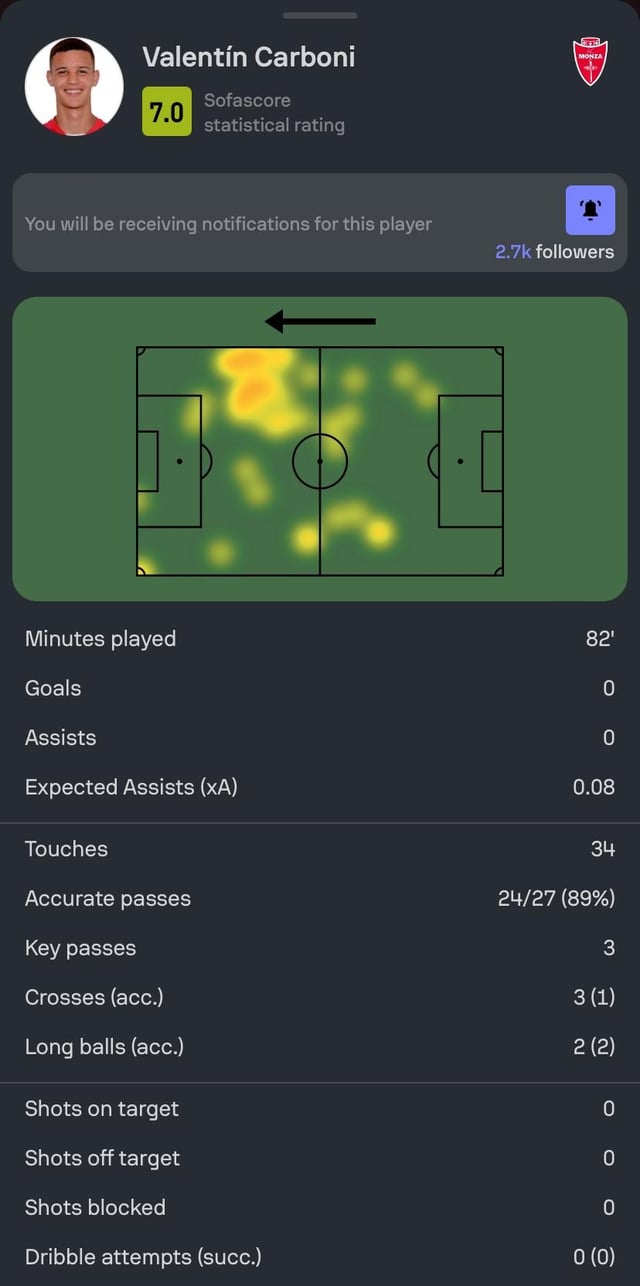Select the Minutes played row
This screenshot has height=1286, width=640.
pos(320,639)
